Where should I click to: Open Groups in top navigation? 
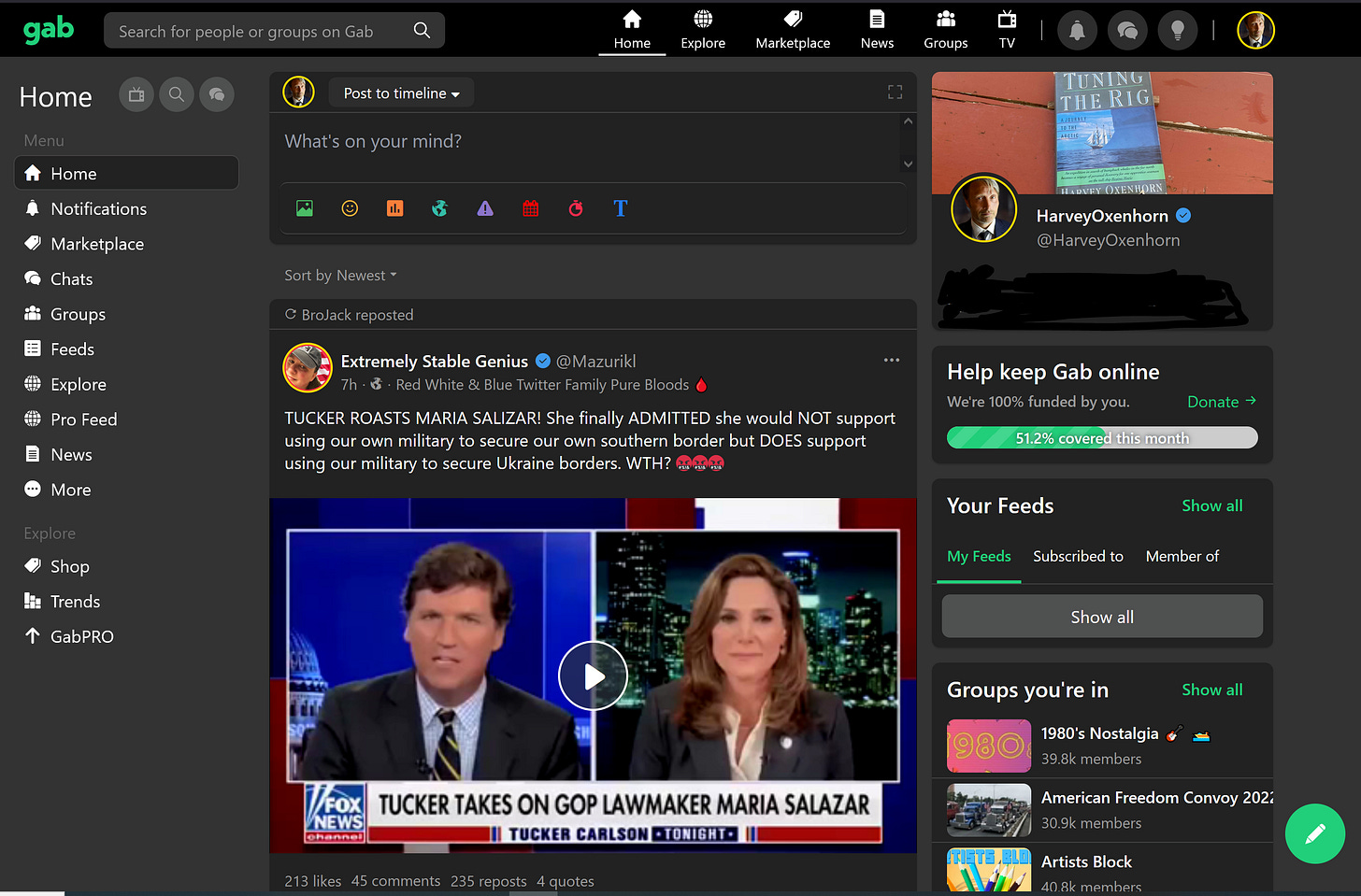pos(945,30)
